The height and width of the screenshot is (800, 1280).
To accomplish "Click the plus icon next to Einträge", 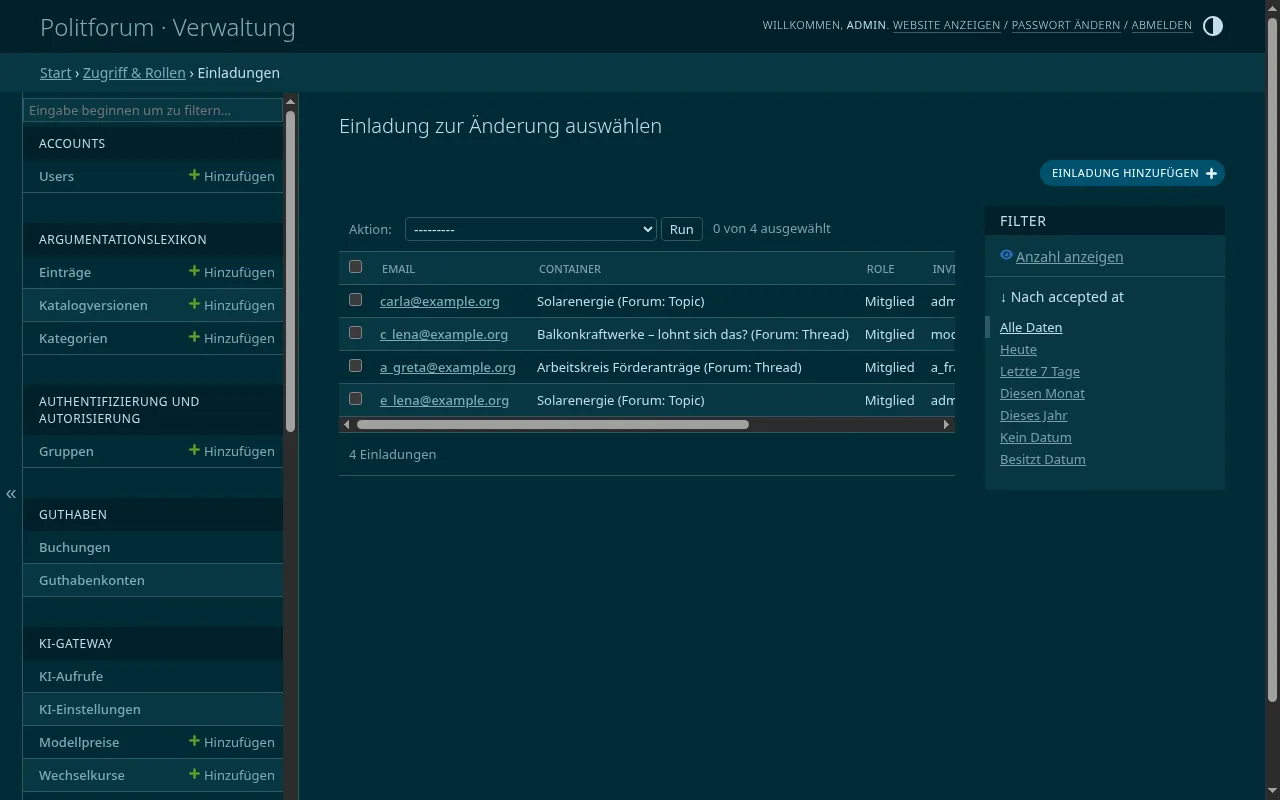I will click(194, 271).
